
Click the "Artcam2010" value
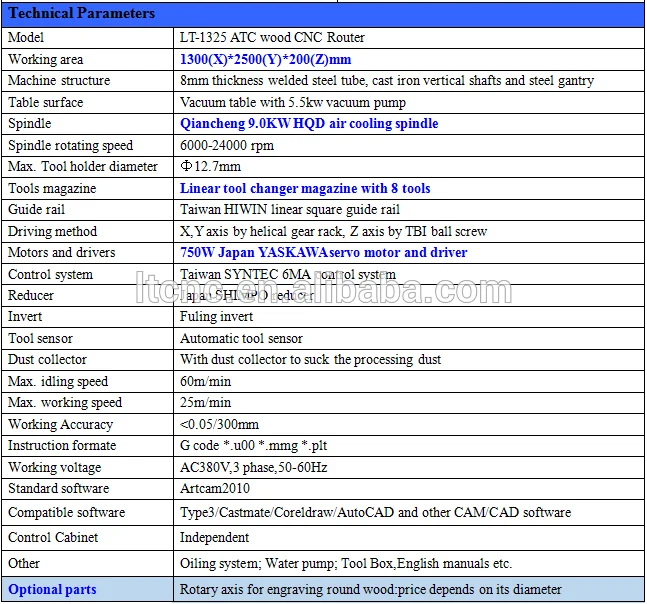(215, 488)
